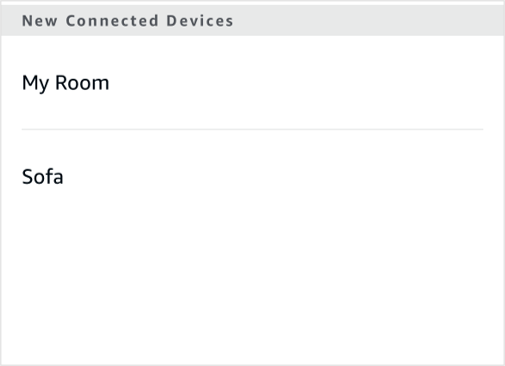Click the word My in My Room
The height and width of the screenshot is (366, 505).
coord(35,83)
